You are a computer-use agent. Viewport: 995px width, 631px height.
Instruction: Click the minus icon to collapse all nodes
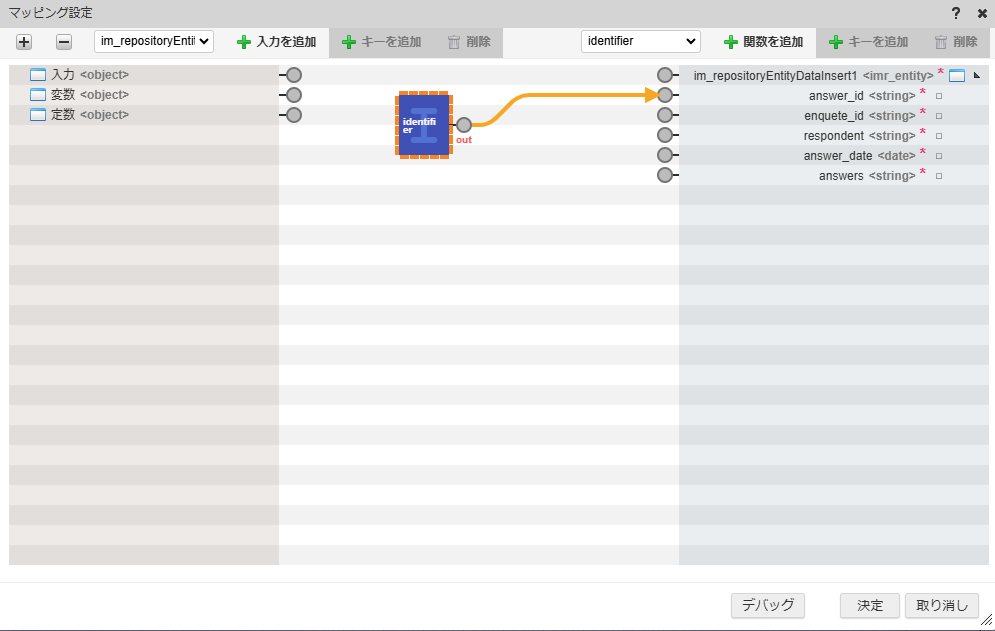62,41
